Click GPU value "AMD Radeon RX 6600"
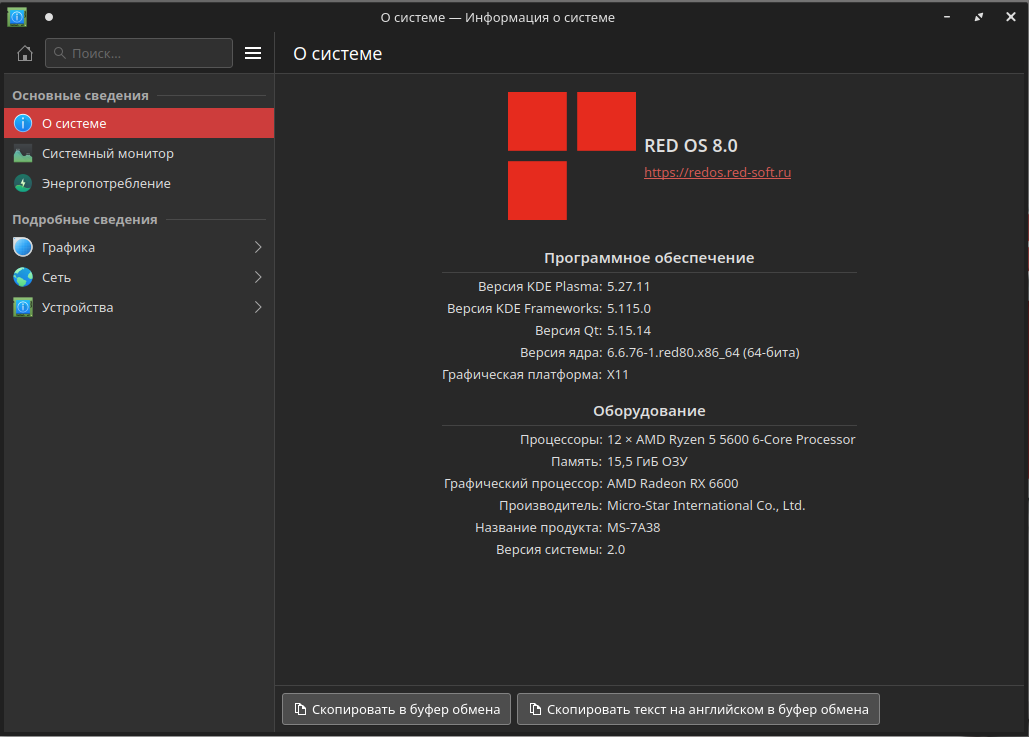 click(x=673, y=484)
